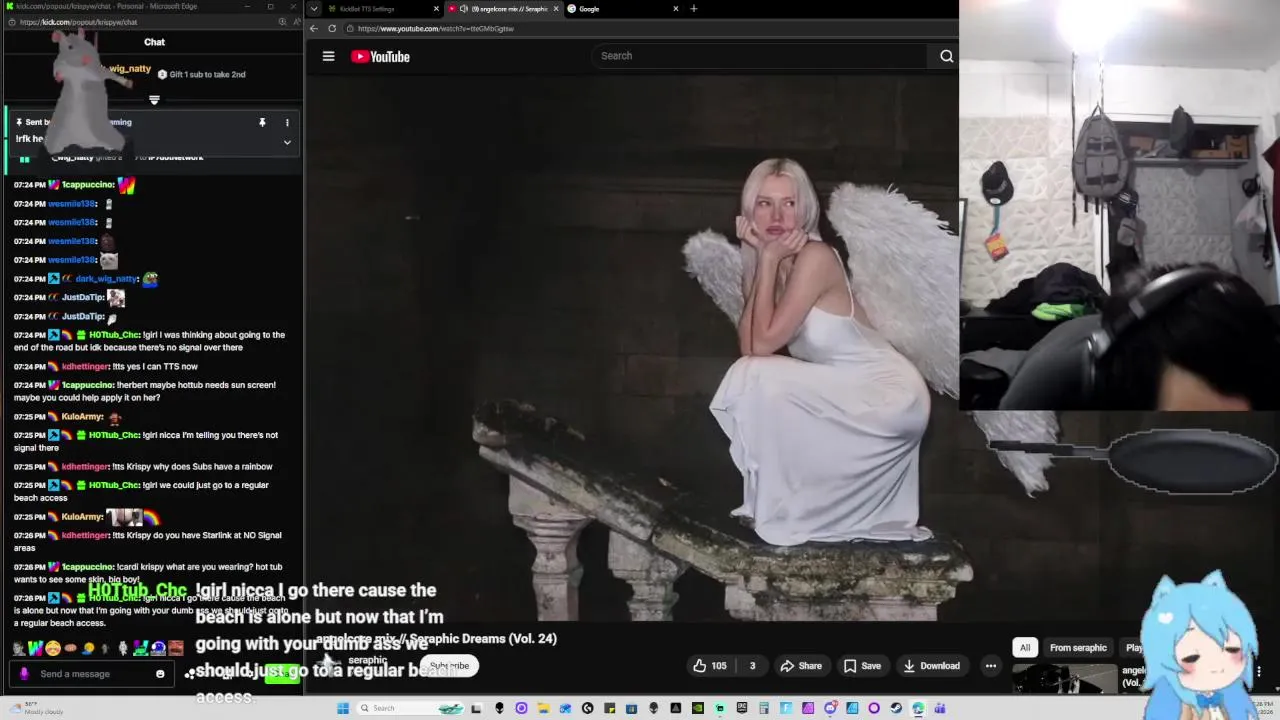
Task: Select the last red quick emote
Action: tap(176, 648)
